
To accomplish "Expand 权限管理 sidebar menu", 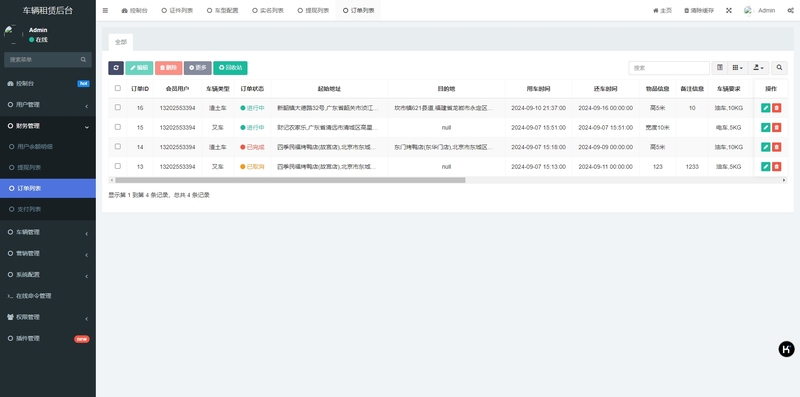I will pos(48,317).
